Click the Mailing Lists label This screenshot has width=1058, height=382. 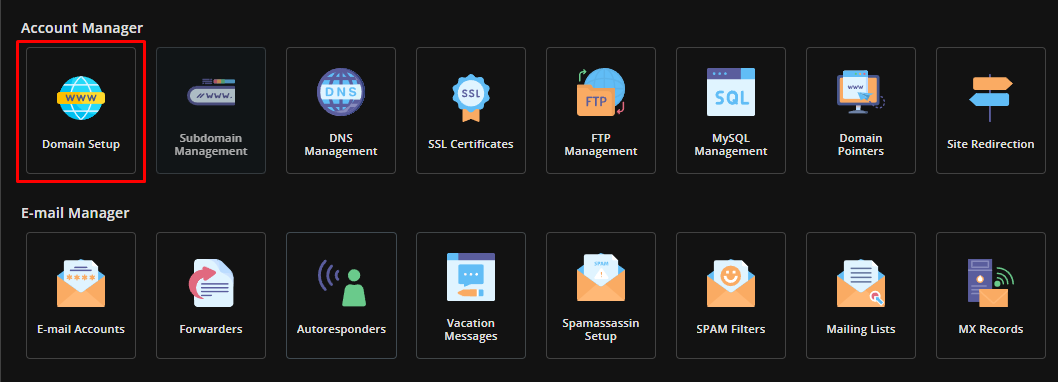click(861, 329)
